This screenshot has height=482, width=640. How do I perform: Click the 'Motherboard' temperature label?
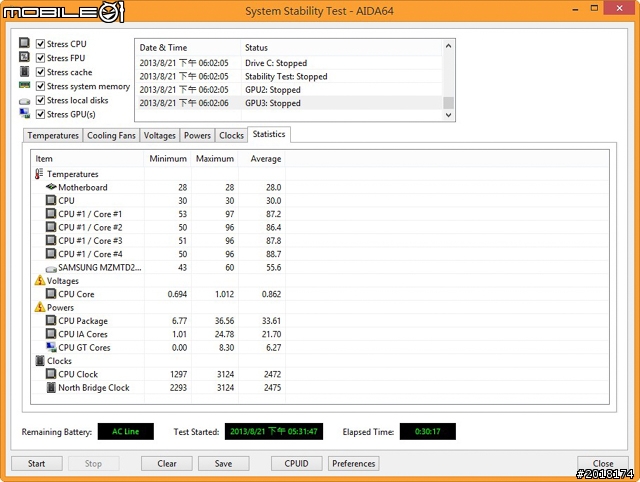(x=83, y=187)
